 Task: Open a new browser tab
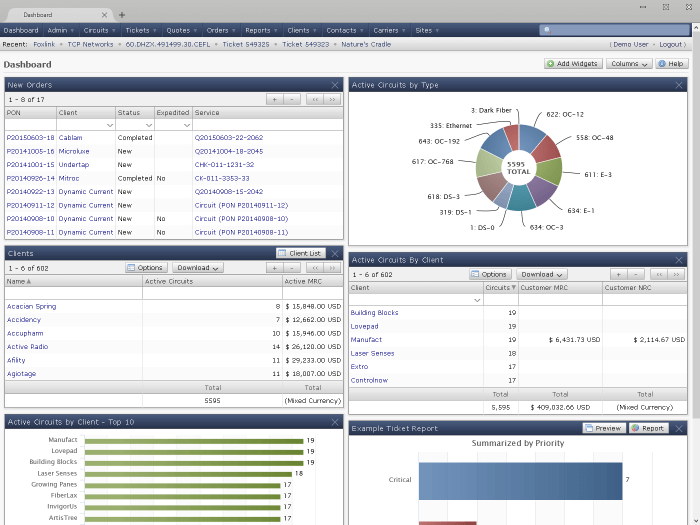click(x=122, y=15)
